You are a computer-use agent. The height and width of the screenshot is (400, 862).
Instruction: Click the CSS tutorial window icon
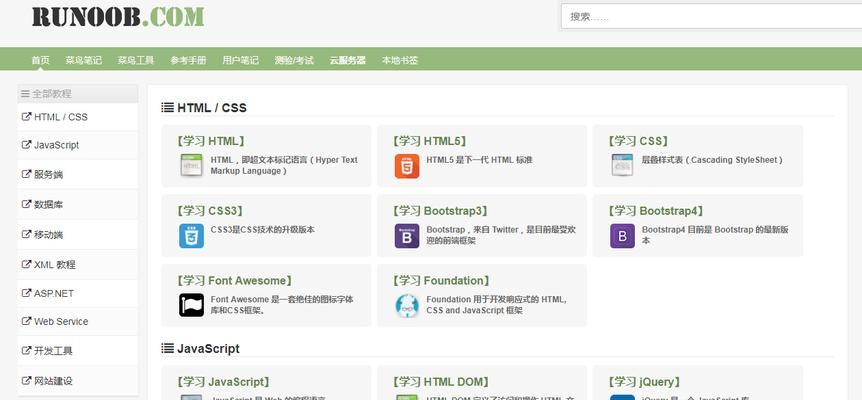coord(622,165)
